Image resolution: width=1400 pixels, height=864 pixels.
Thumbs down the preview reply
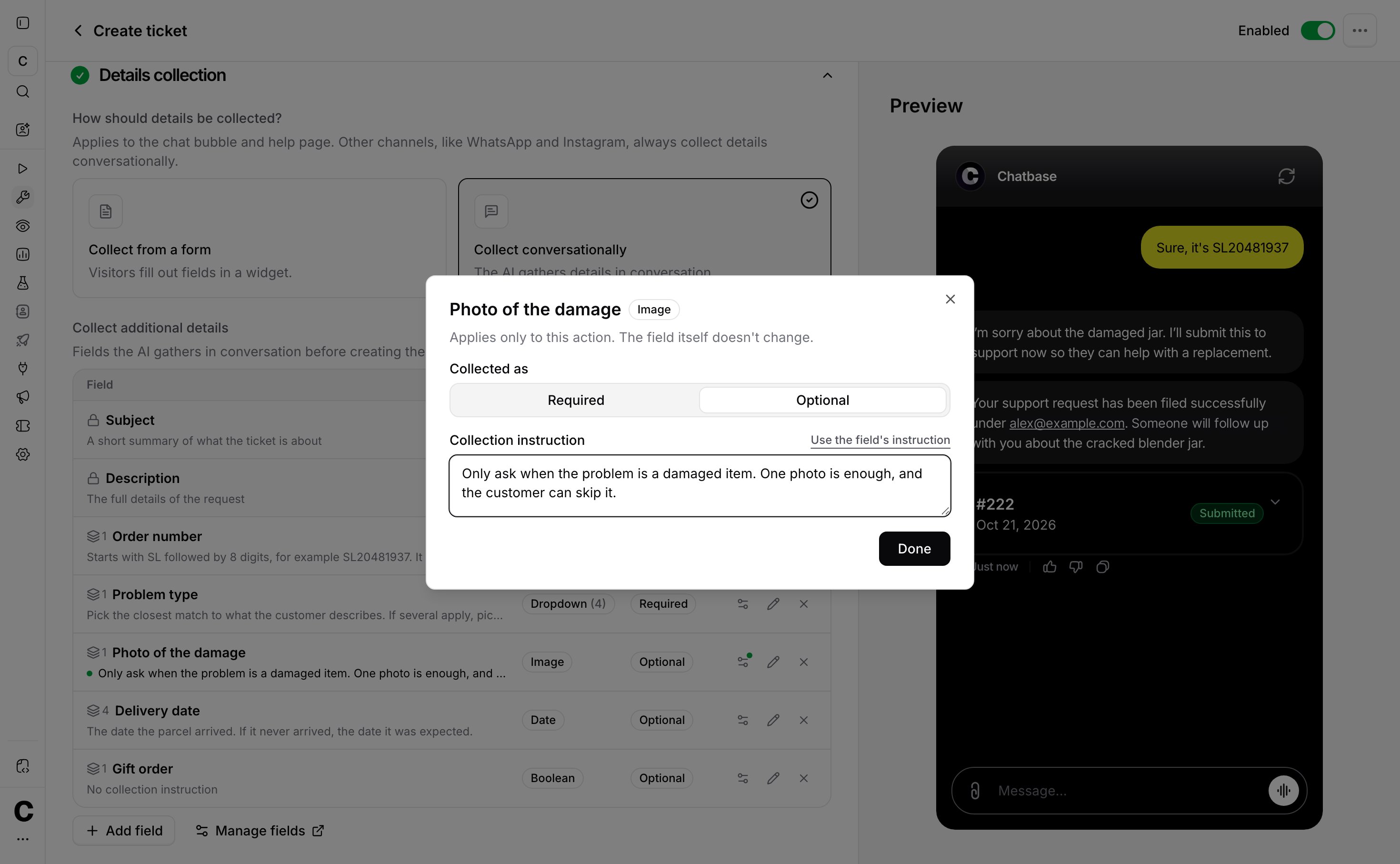[1076, 567]
